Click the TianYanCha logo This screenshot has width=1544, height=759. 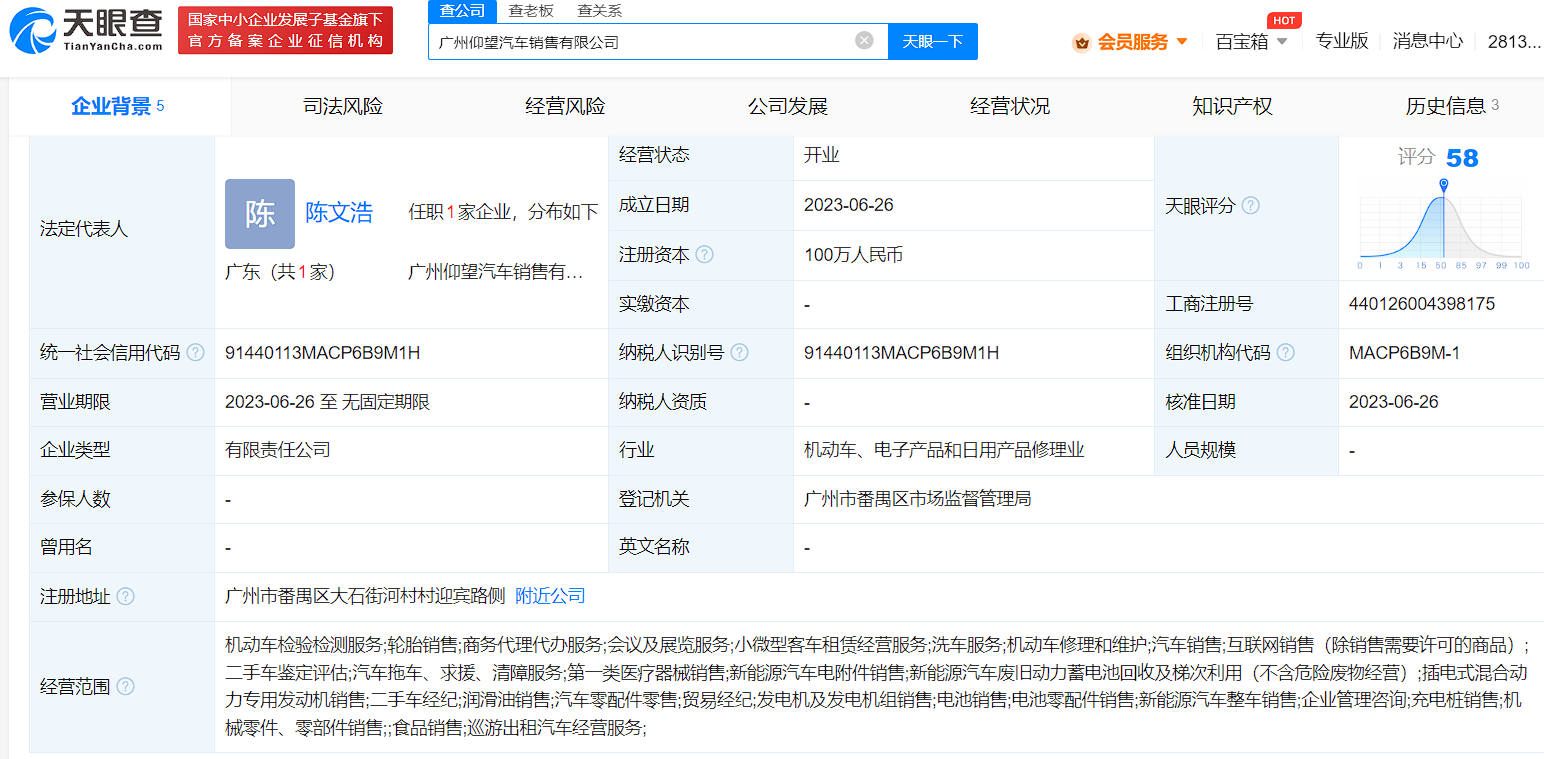(86, 30)
